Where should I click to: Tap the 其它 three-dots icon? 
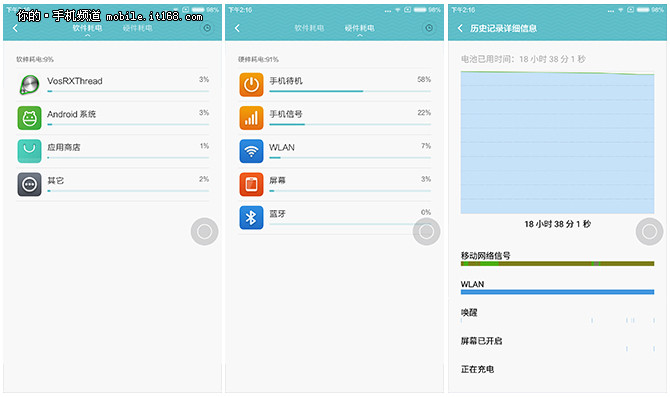tap(29, 184)
